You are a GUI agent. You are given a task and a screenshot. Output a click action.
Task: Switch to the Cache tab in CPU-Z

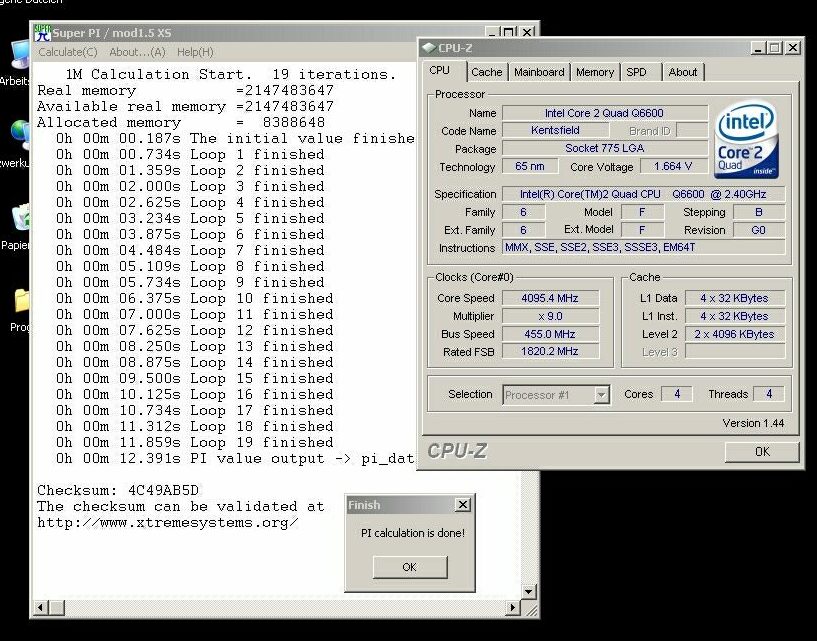pos(487,72)
